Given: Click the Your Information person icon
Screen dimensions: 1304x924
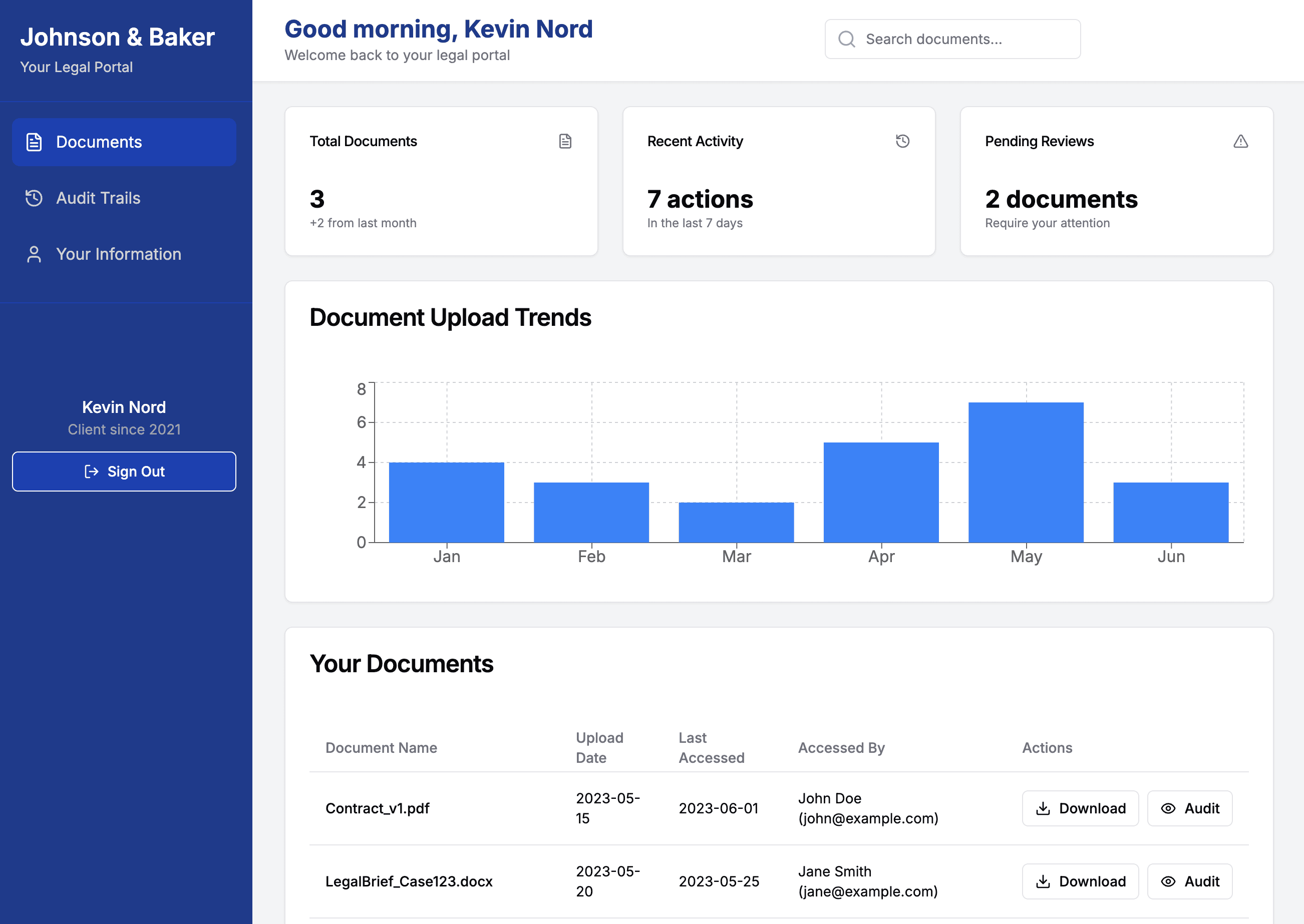Looking at the screenshot, I should coord(34,254).
